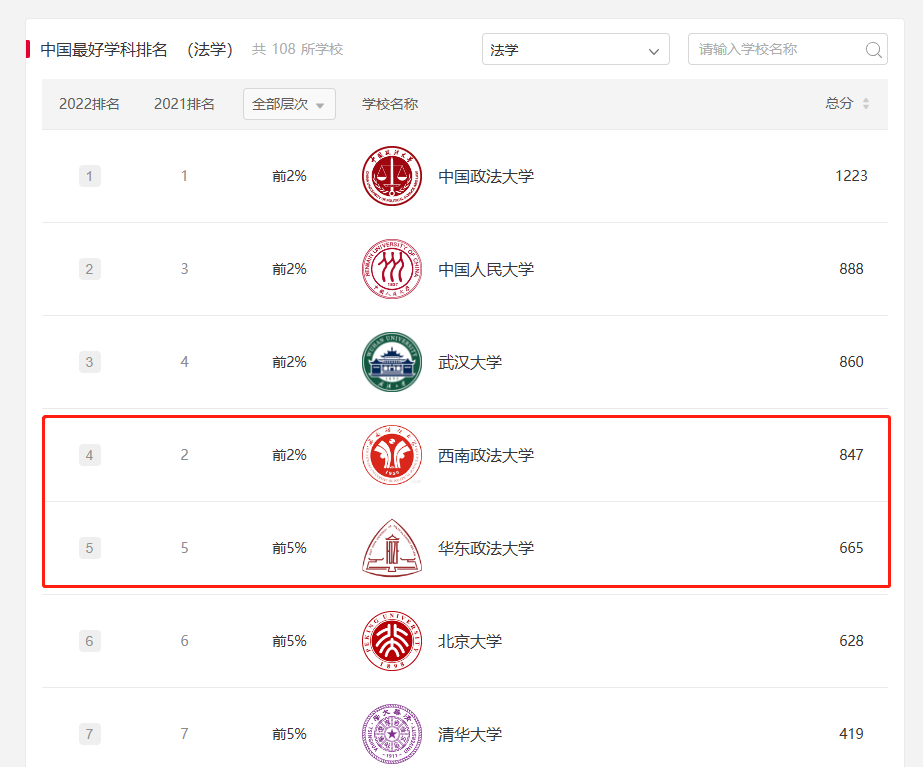Image resolution: width=923 pixels, height=767 pixels.
Task: Click the 2021 rank 3 for 中国人民大学
Action: pos(184,269)
